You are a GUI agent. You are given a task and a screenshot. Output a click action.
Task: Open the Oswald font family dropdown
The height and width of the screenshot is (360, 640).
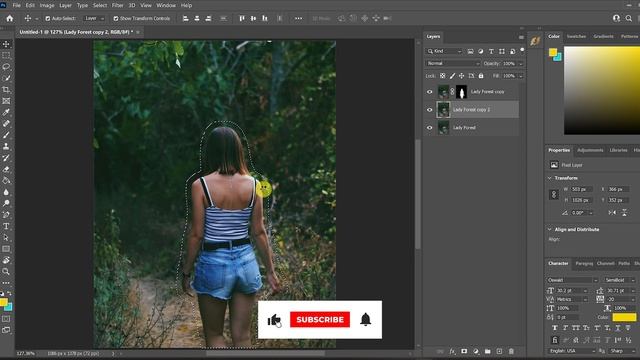pyautogui.click(x=573, y=280)
